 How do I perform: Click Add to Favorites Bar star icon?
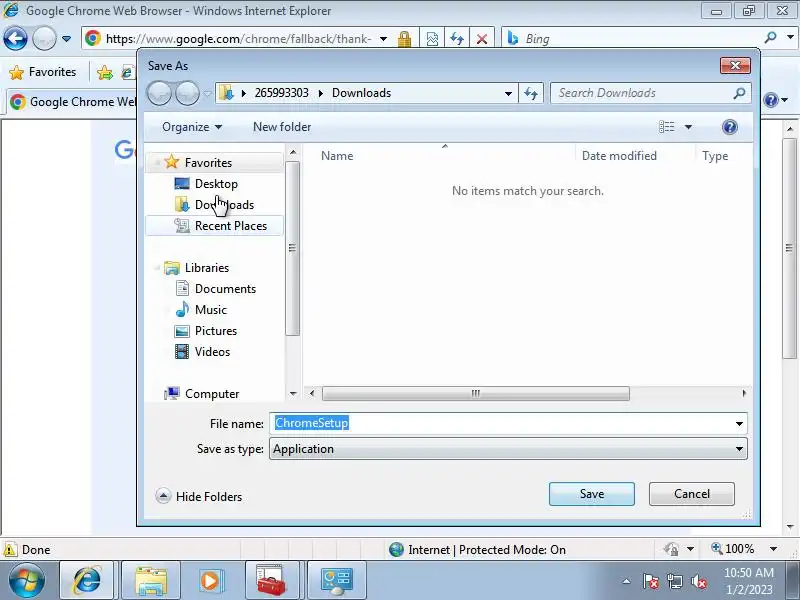pyautogui.click(x=105, y=72)
